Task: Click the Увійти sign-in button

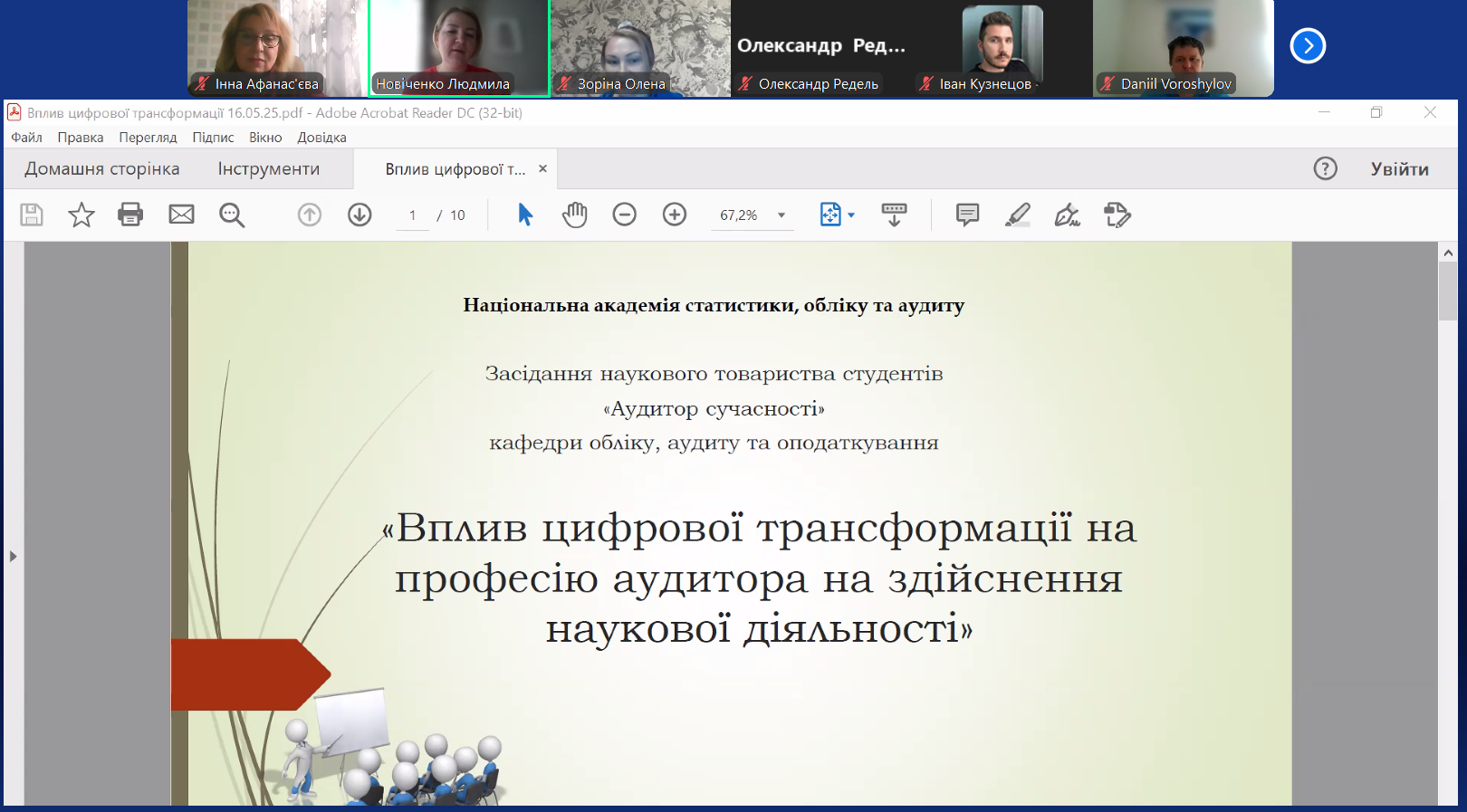Action: pos(1399,169)
